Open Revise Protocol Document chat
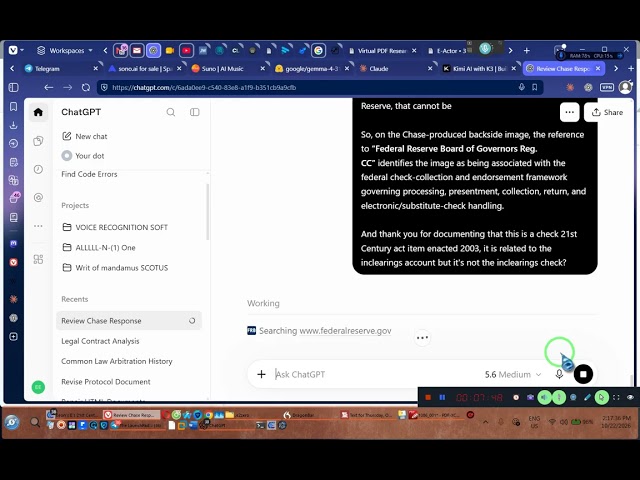The height and width of the screenshot is (480, 640). click(106, 382)
